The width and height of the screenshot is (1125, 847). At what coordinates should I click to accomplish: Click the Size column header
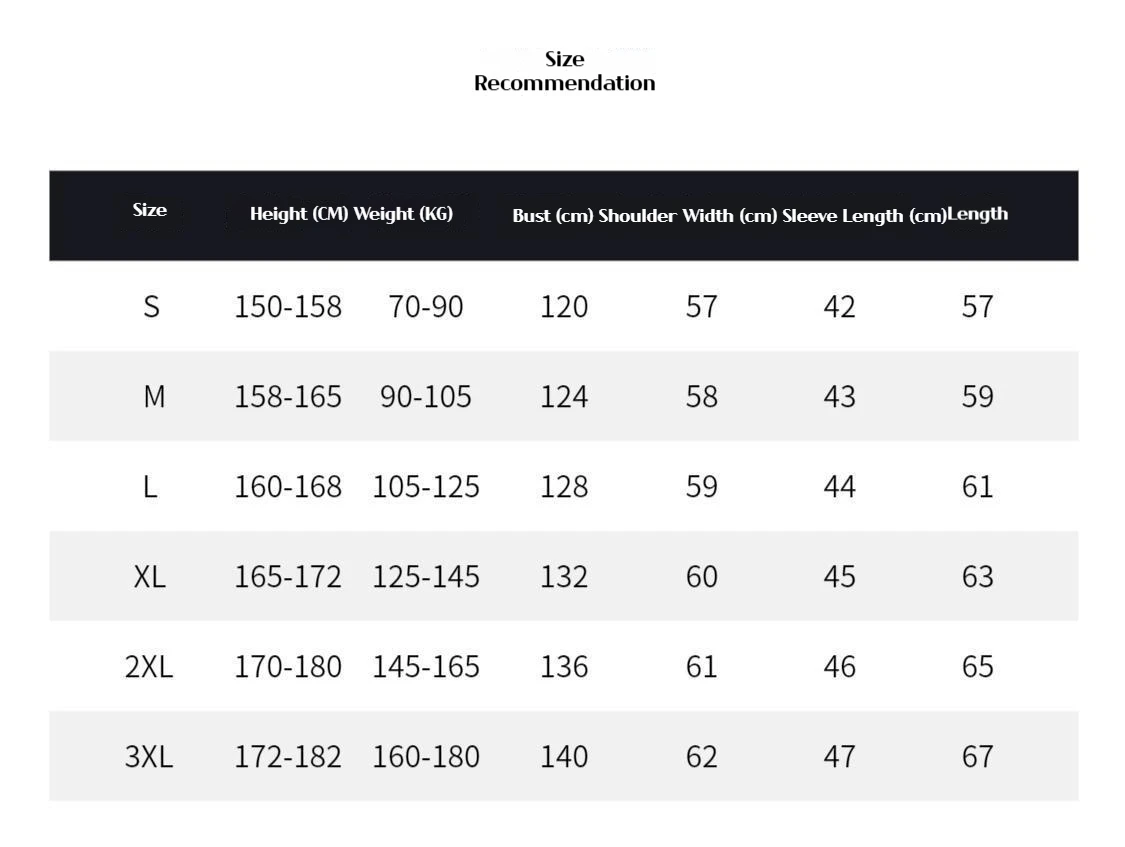(x=150, y=210)
